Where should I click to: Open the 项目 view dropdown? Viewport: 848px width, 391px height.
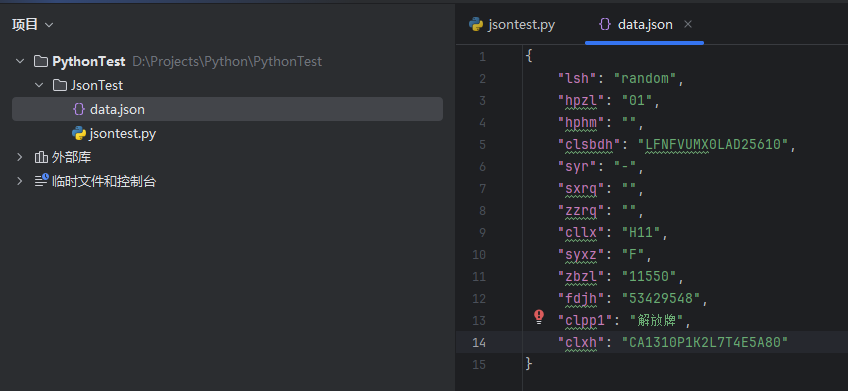click(33, 24)
